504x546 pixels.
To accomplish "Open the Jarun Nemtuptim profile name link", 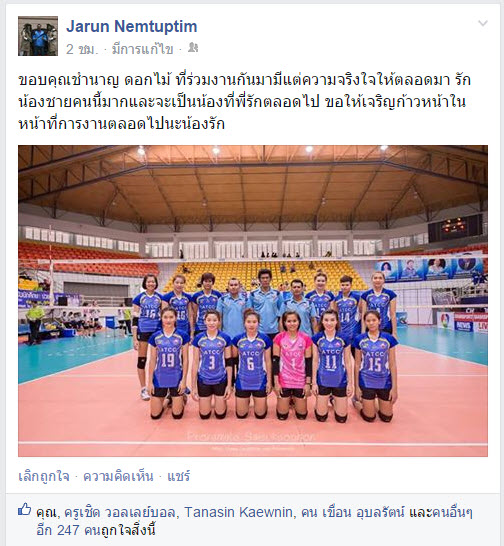I will (132, 26).
